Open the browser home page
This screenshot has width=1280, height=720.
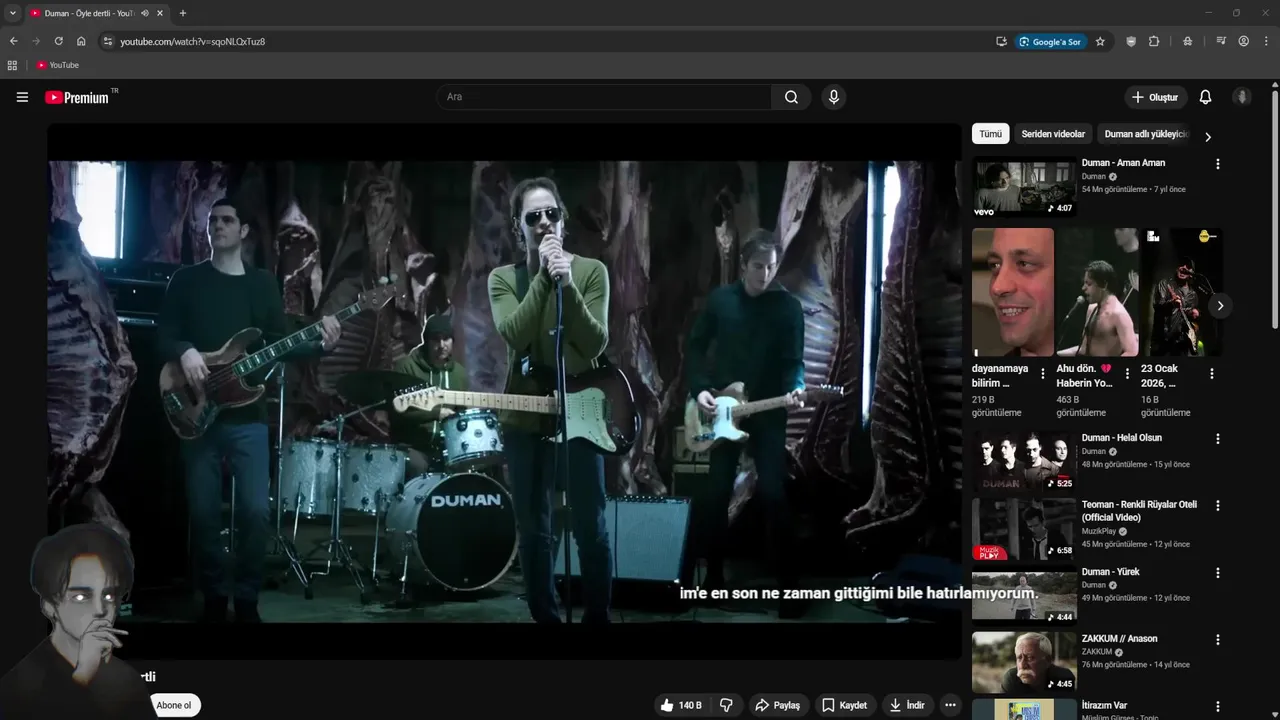click(81, 41)
